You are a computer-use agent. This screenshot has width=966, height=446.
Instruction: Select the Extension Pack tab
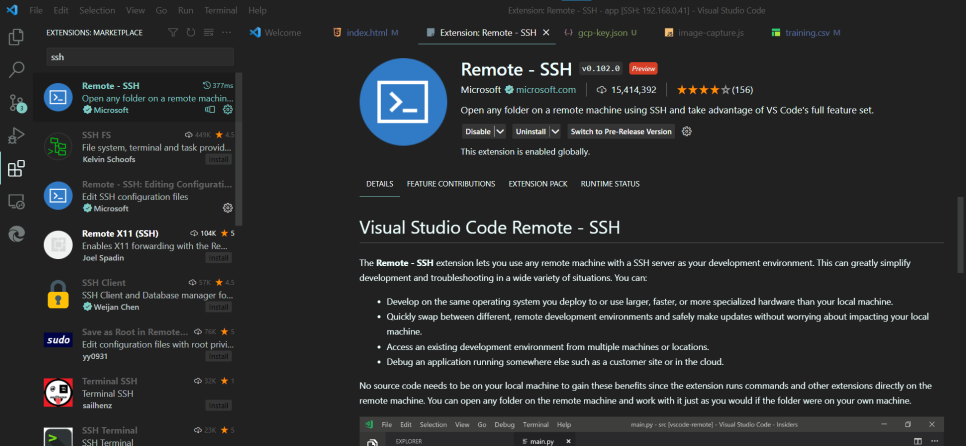[538, 184]
